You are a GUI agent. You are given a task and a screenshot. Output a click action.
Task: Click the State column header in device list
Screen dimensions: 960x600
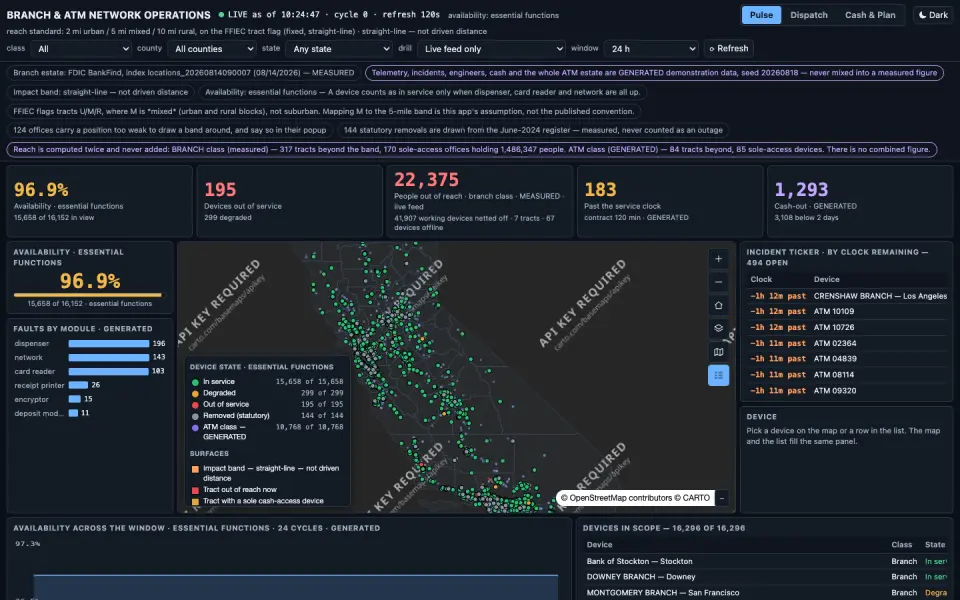(935, 545)
